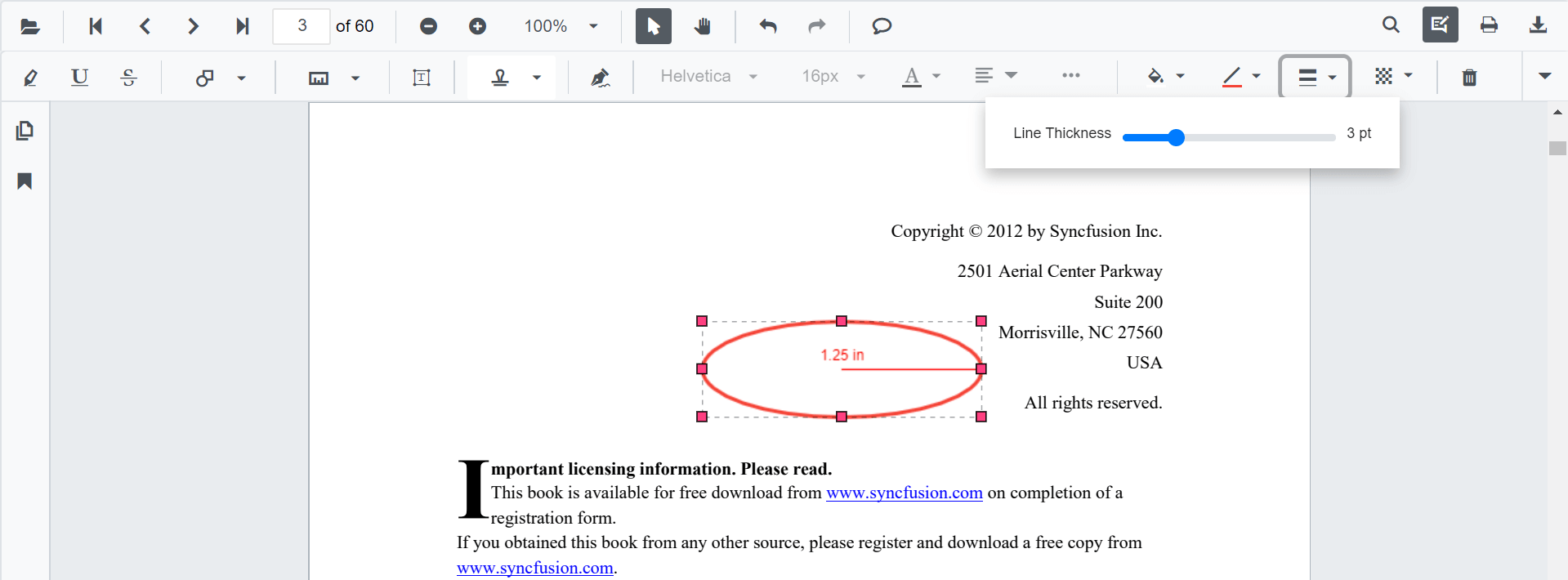Select the handwritten signature ink tool
Image resolution: width=1568 pixels, height=580 pixels.
tap(601, 77)
